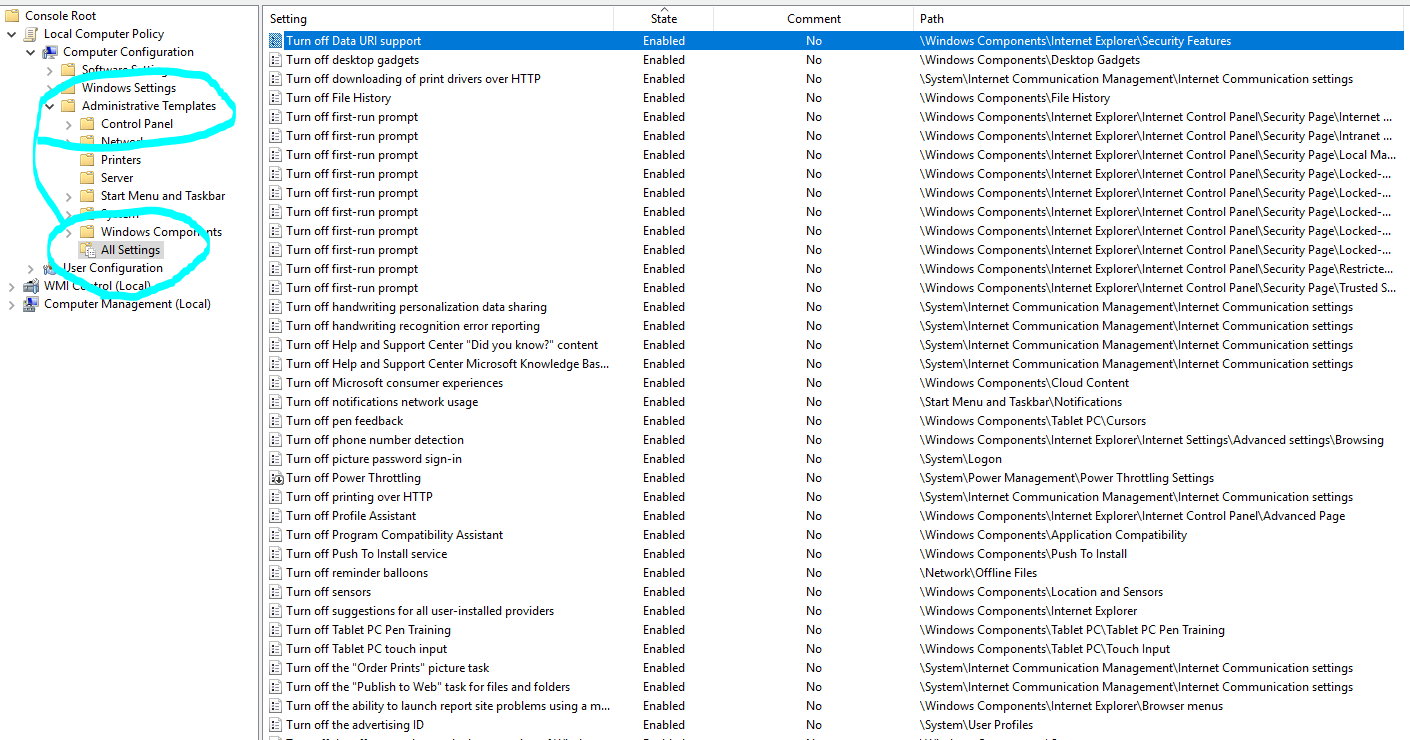Screen dimensions: 1410x740
Task: Select the Server tree item label
Action: (x=117, y=178)
